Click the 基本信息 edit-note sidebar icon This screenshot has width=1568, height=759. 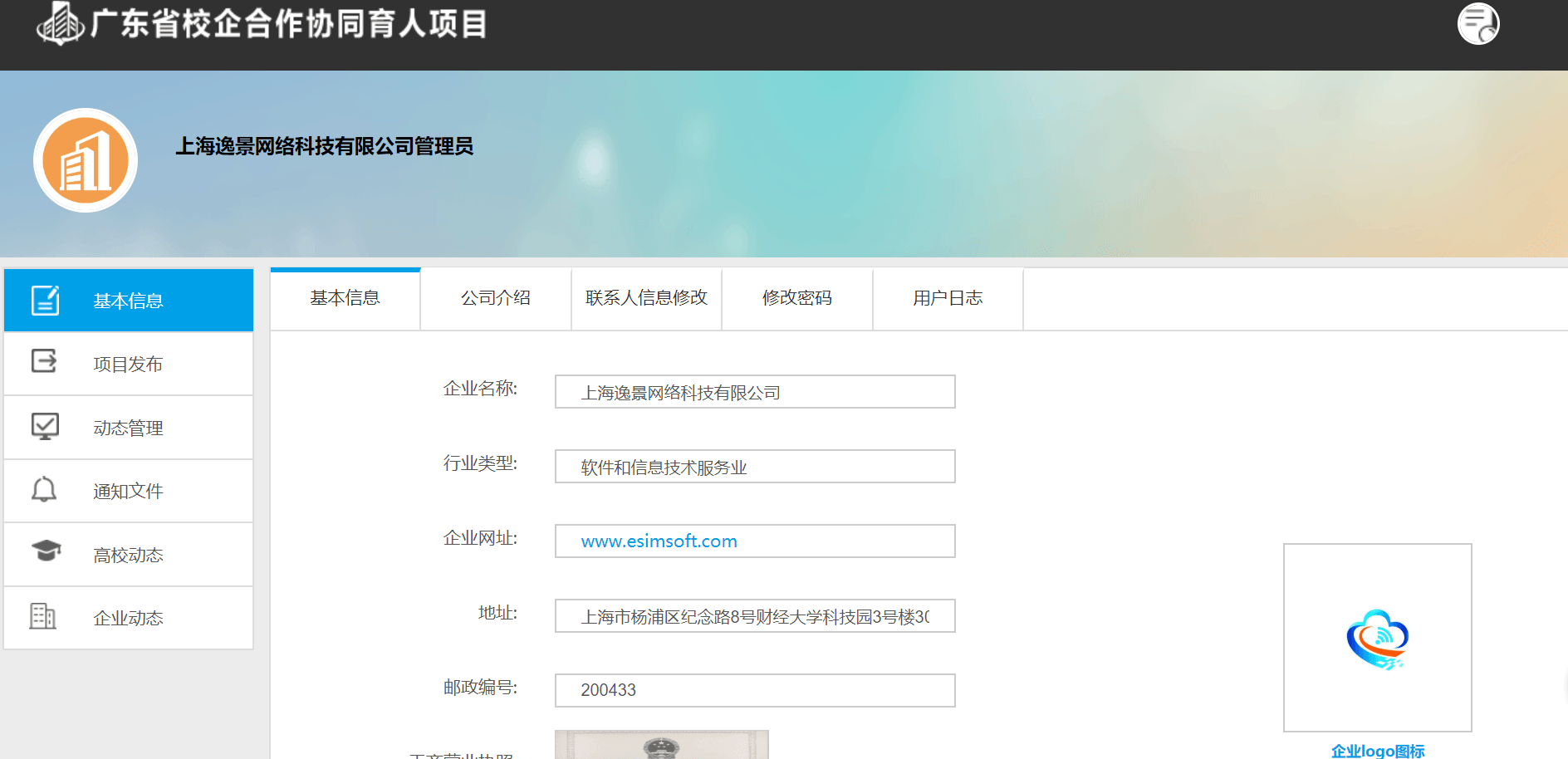tap(45, 300)
